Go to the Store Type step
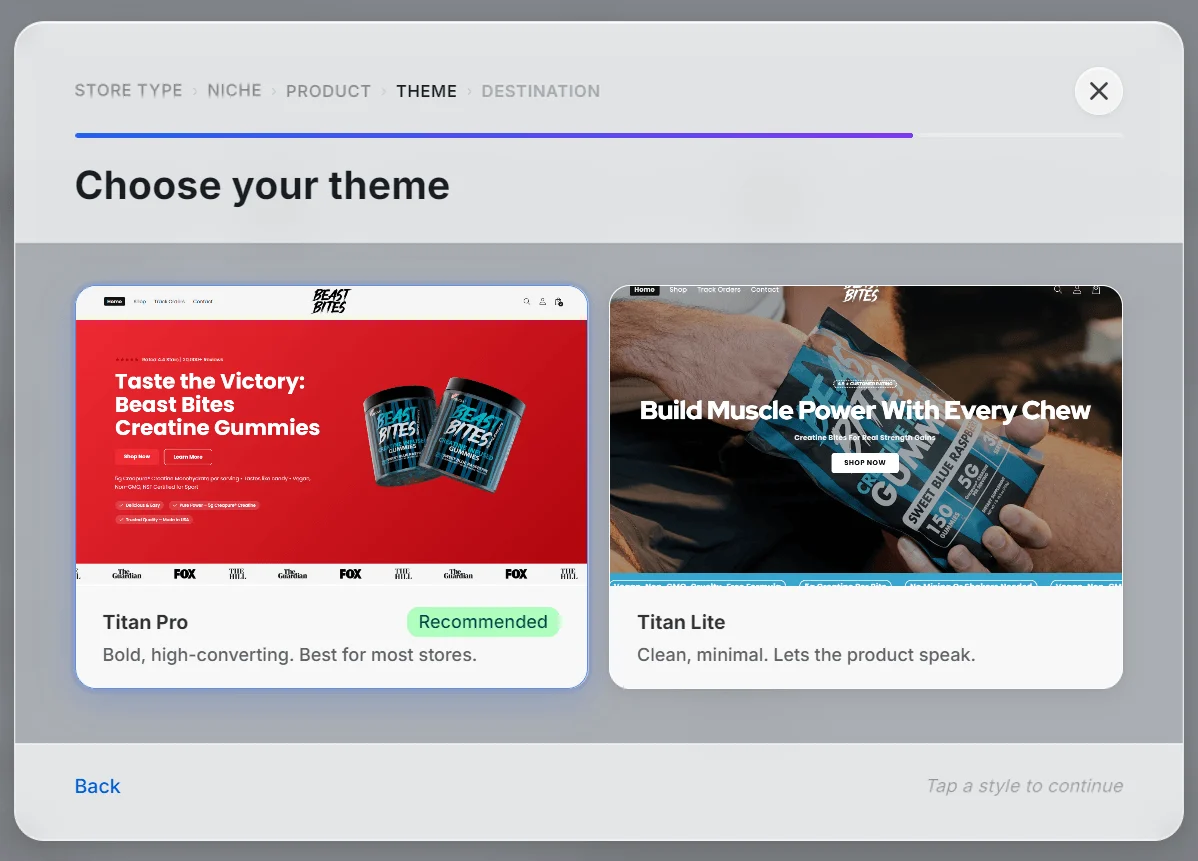1198x861 pixels. (x=128, y=91)
